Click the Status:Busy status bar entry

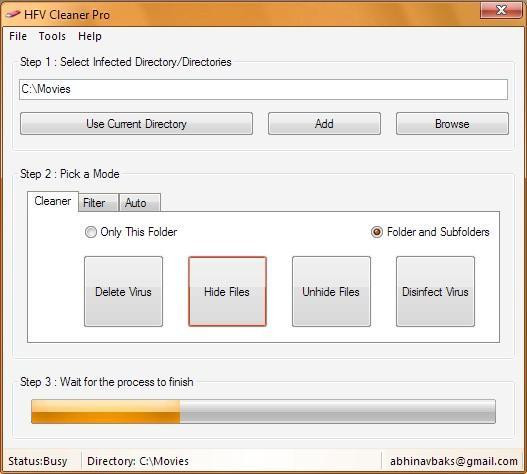38,461
